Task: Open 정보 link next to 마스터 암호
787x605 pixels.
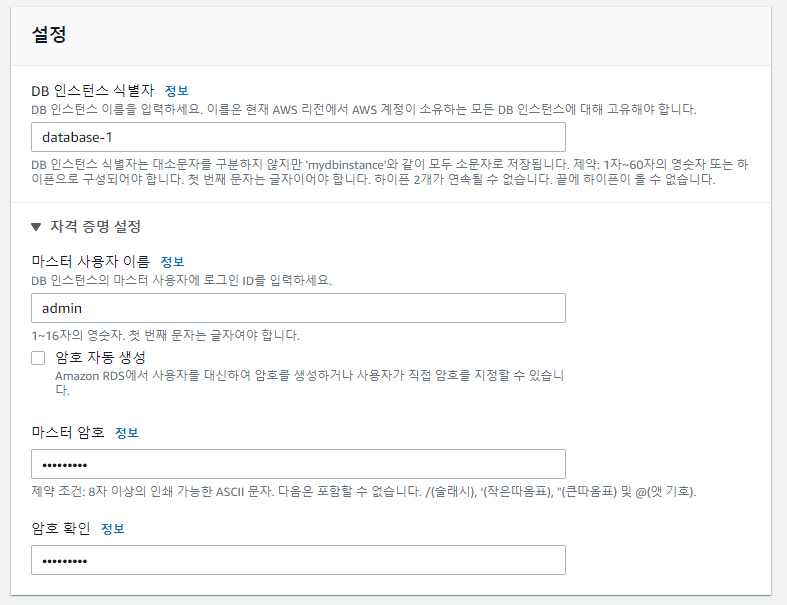Action: coord(126,433)
